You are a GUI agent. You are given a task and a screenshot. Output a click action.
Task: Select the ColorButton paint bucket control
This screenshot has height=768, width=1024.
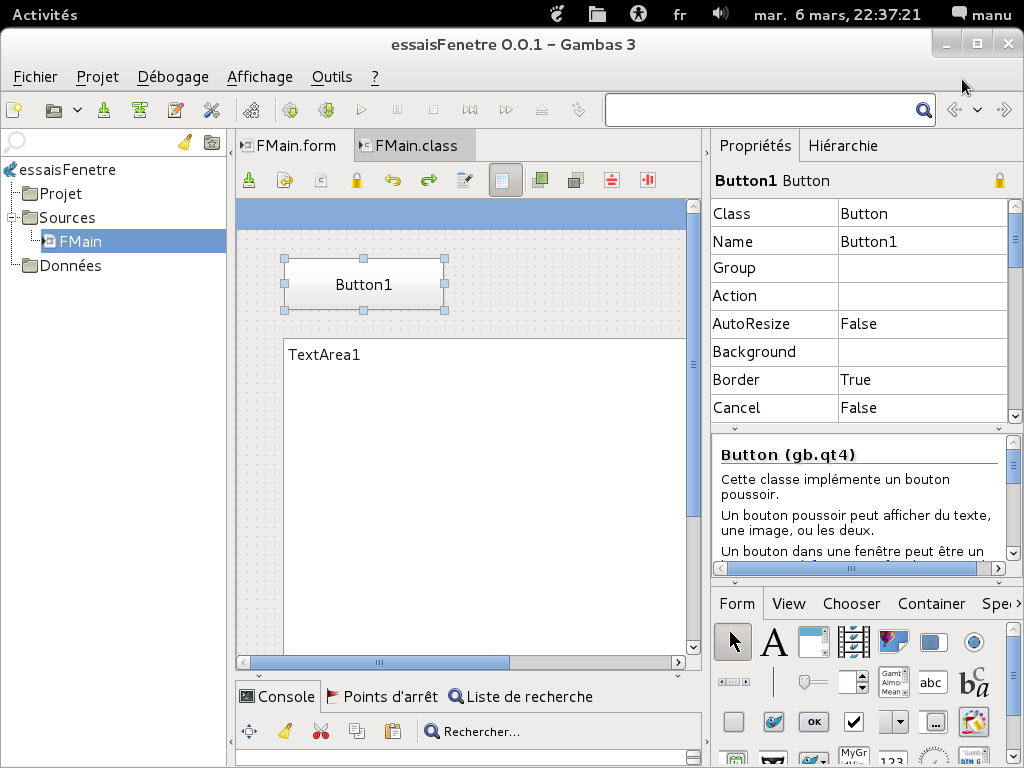tap(974, 722)
